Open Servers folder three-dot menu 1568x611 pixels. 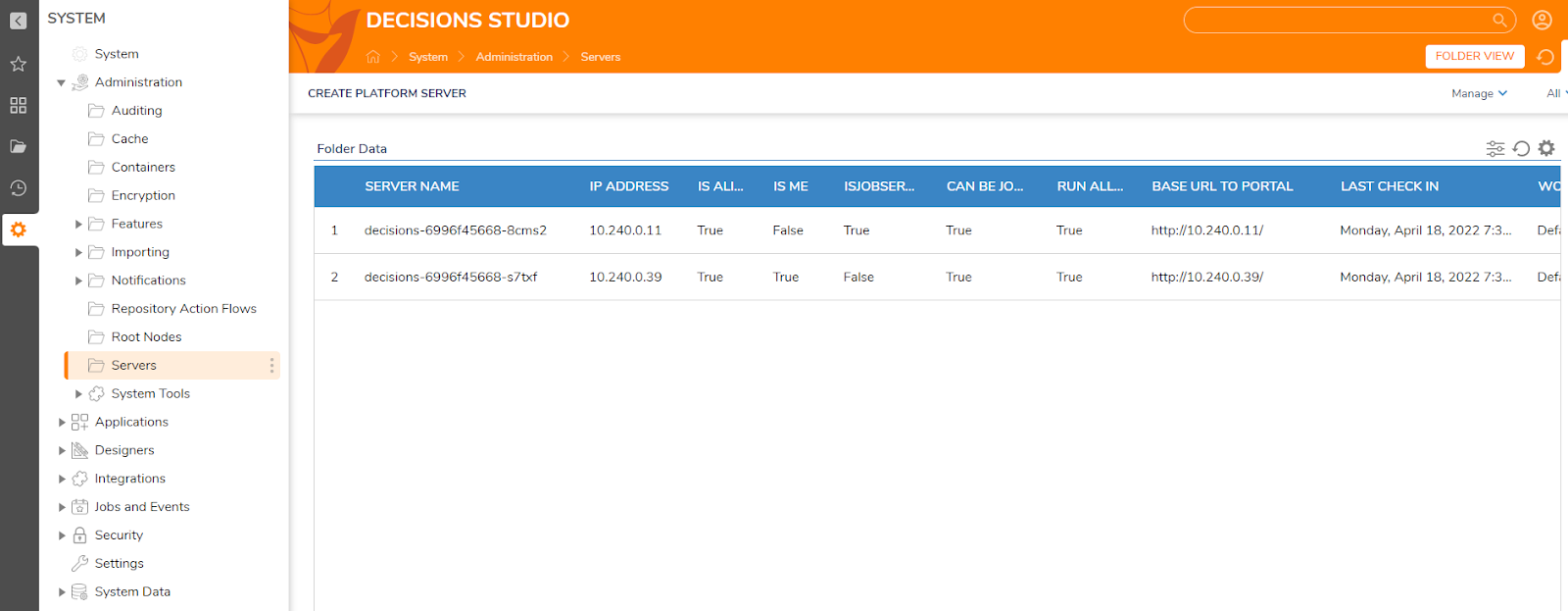pyautogui.click(x=271, y=365)
